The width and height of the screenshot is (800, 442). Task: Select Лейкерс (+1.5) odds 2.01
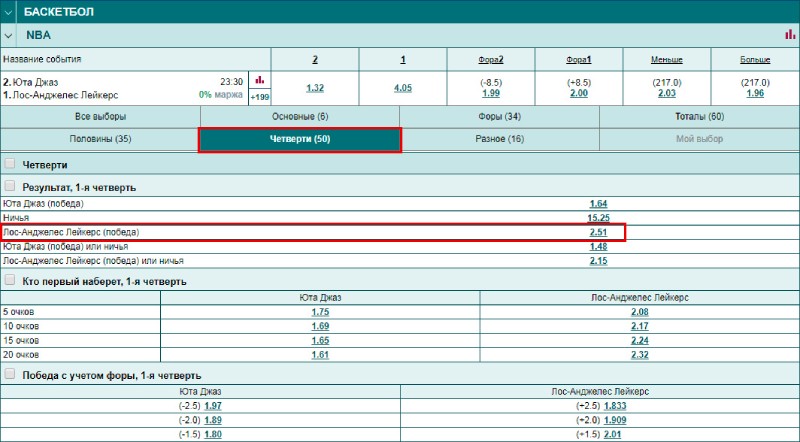pos(612,434)
